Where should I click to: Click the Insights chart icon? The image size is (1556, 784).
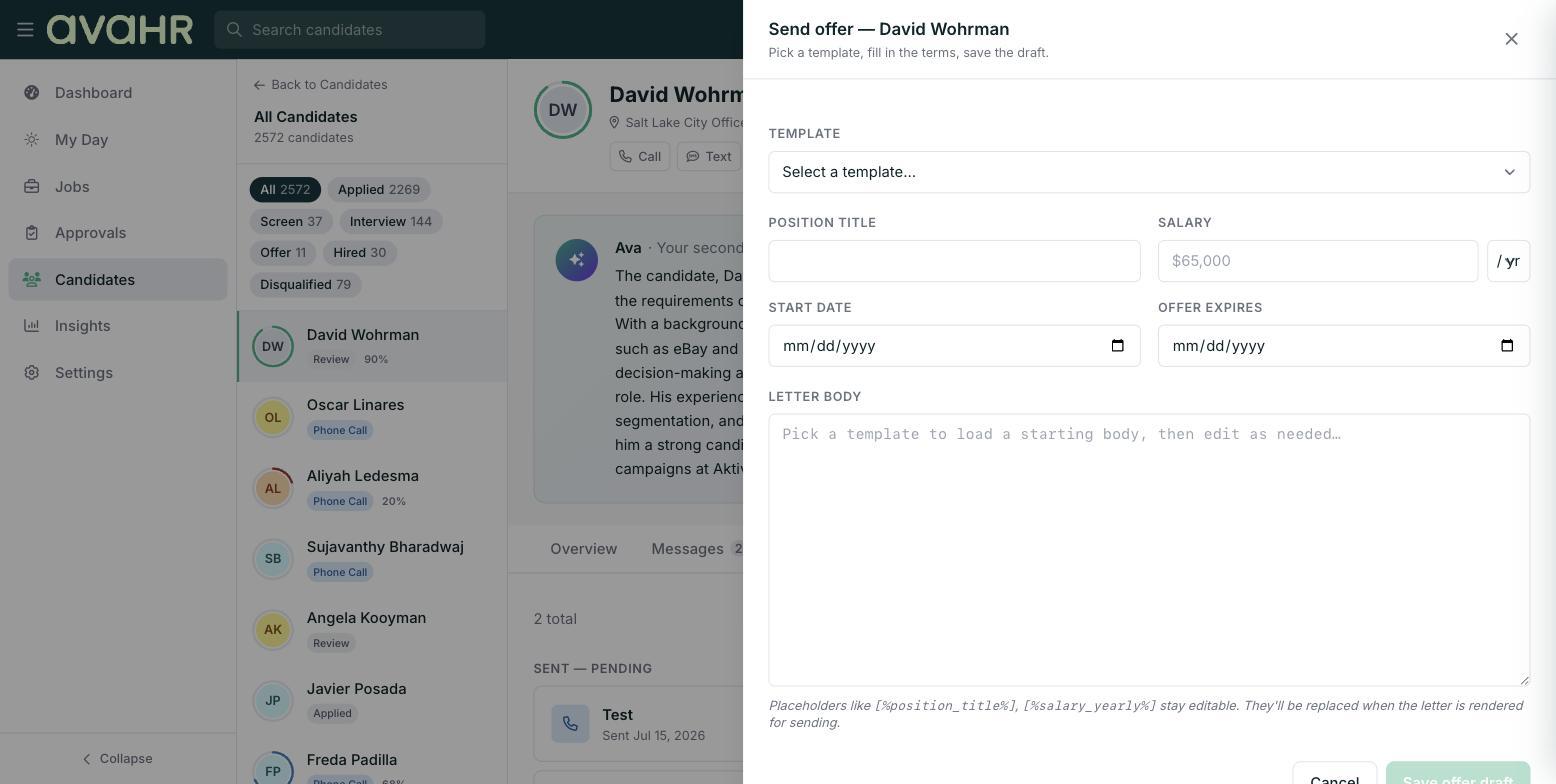[x=32, y=326]
